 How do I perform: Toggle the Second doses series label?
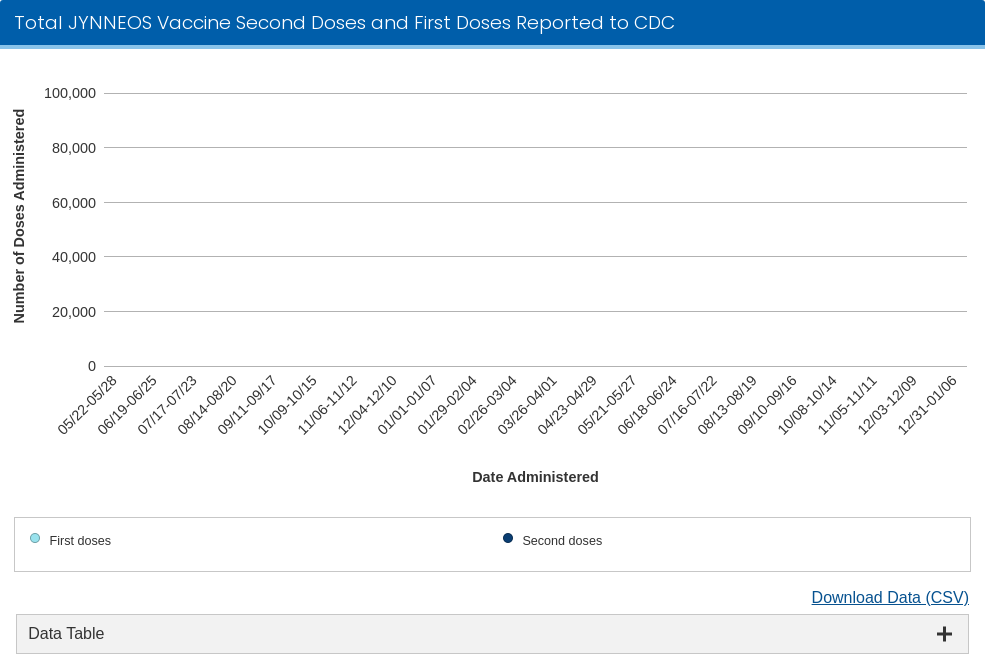(x=562, y=541)
